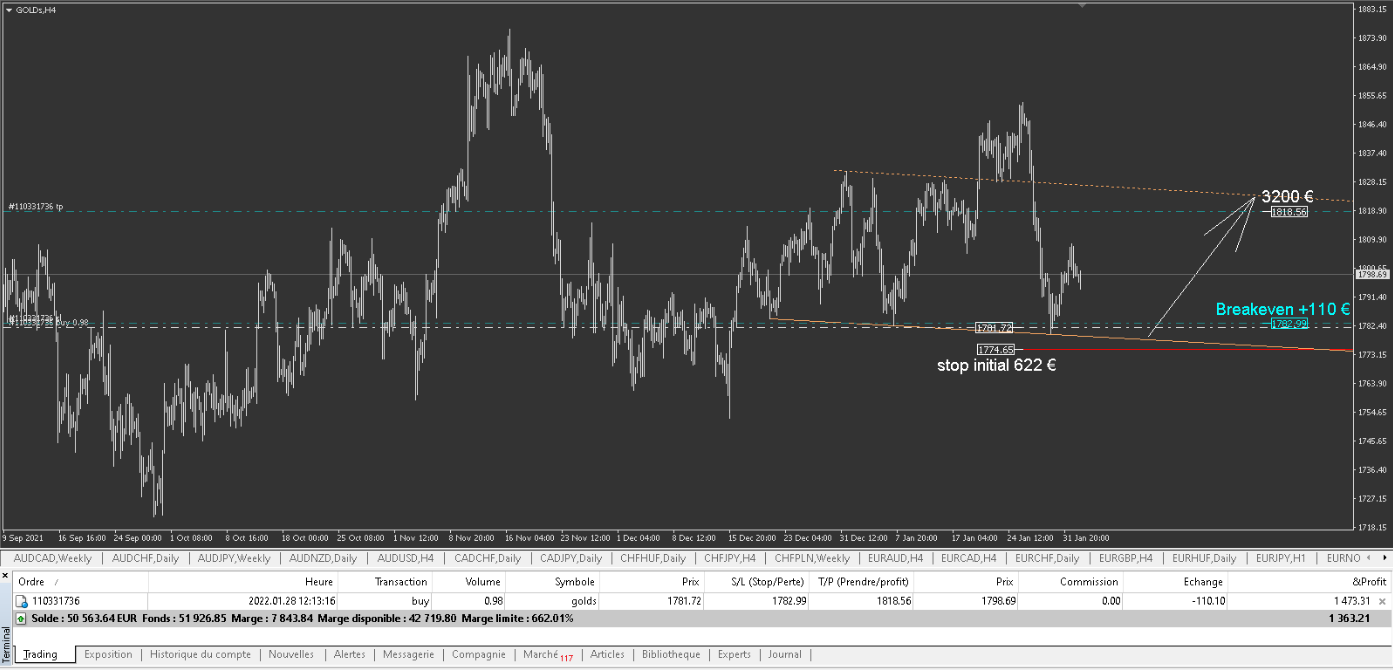Image resolution: width=1393 pixels, height=670 pixels.
Task: Select the red stop line at 1774.65
Action: pos(995,349)
